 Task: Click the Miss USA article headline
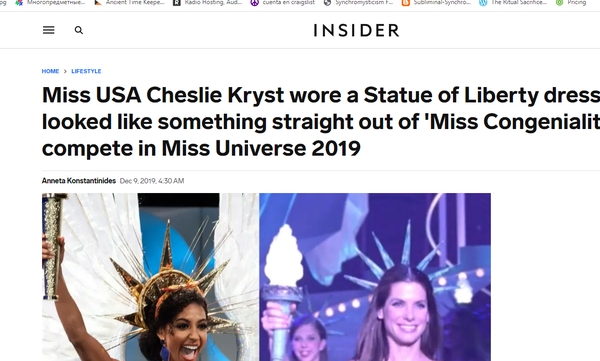321,122
